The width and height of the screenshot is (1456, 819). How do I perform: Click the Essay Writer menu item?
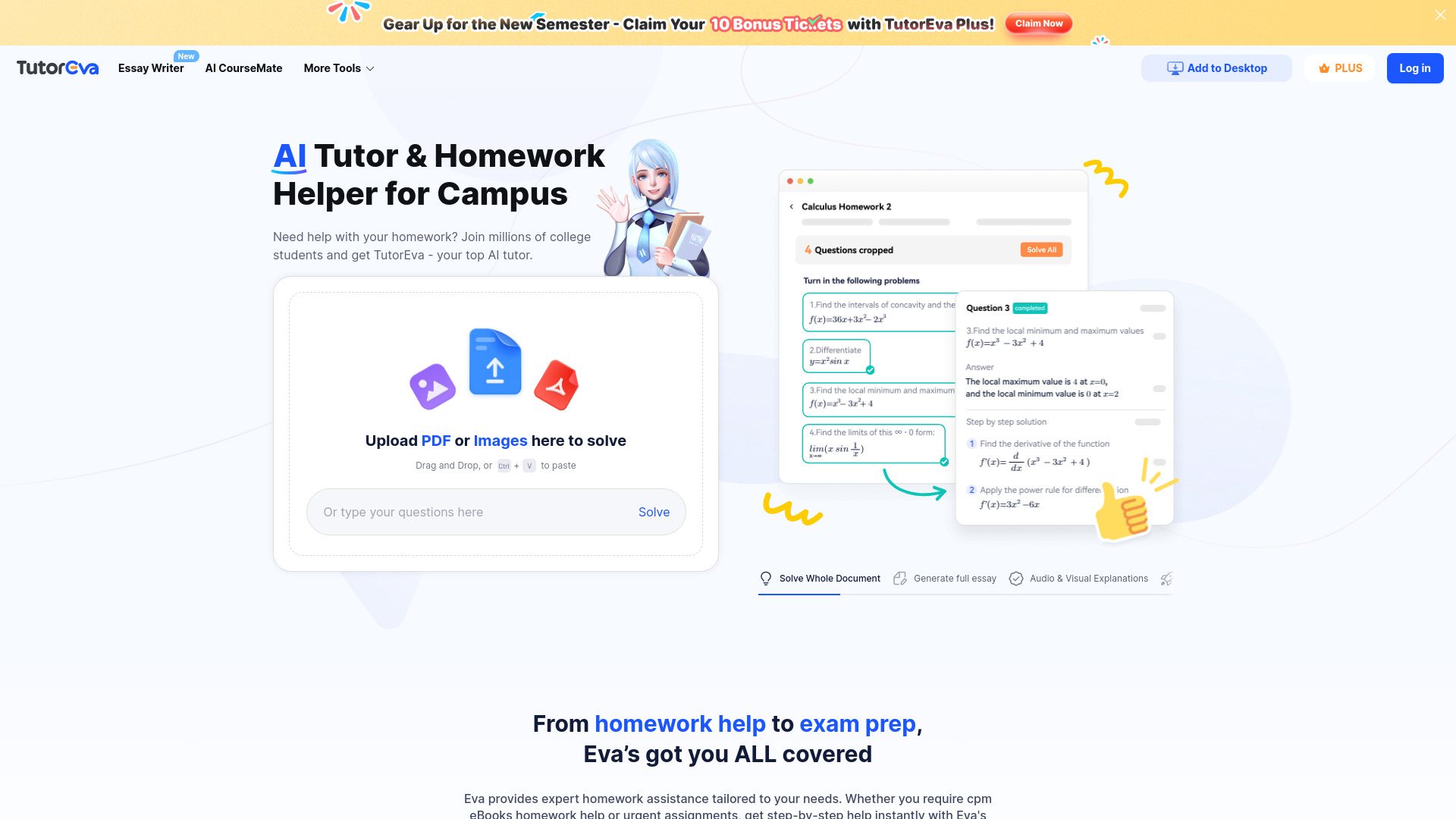[x=150, y=67]
